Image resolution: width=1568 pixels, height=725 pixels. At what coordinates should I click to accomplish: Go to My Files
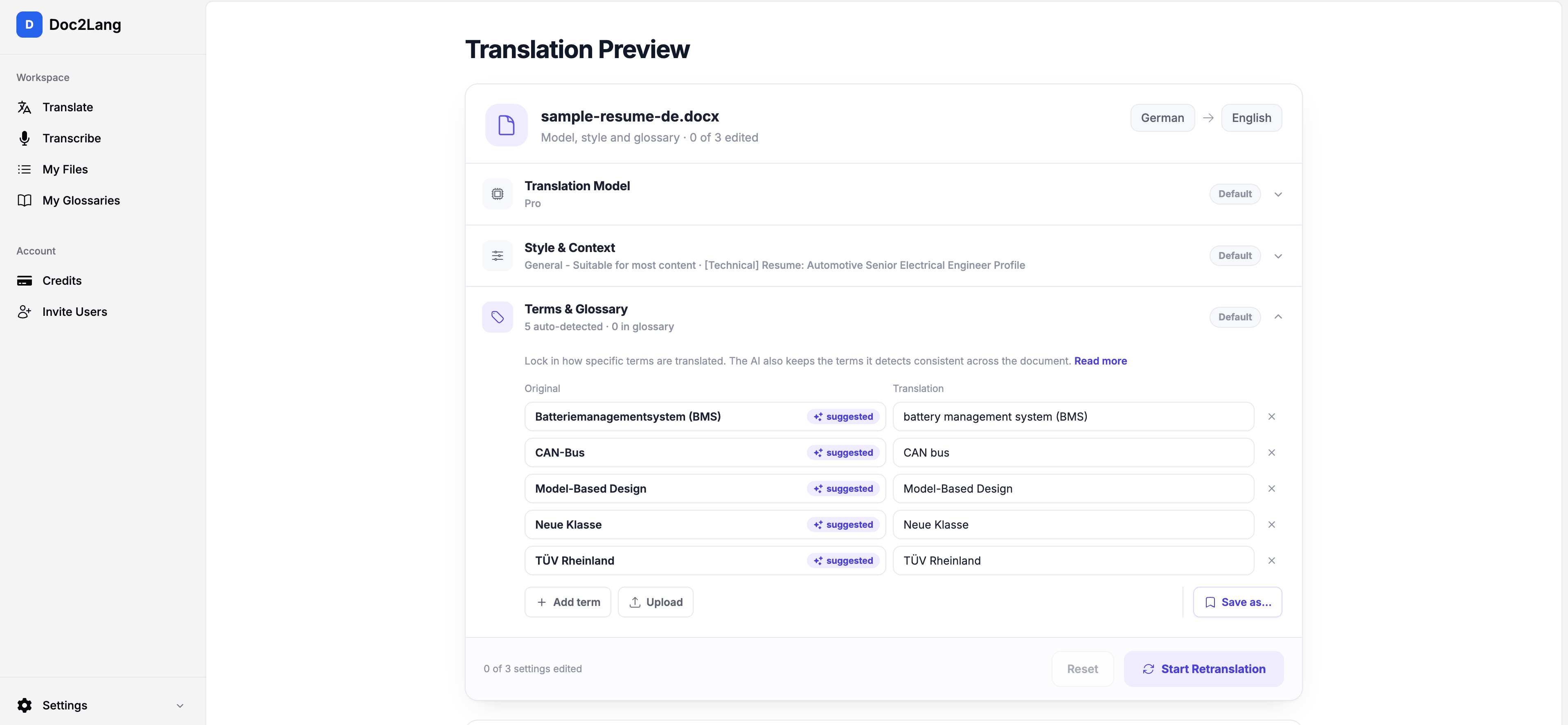[65, 169]
